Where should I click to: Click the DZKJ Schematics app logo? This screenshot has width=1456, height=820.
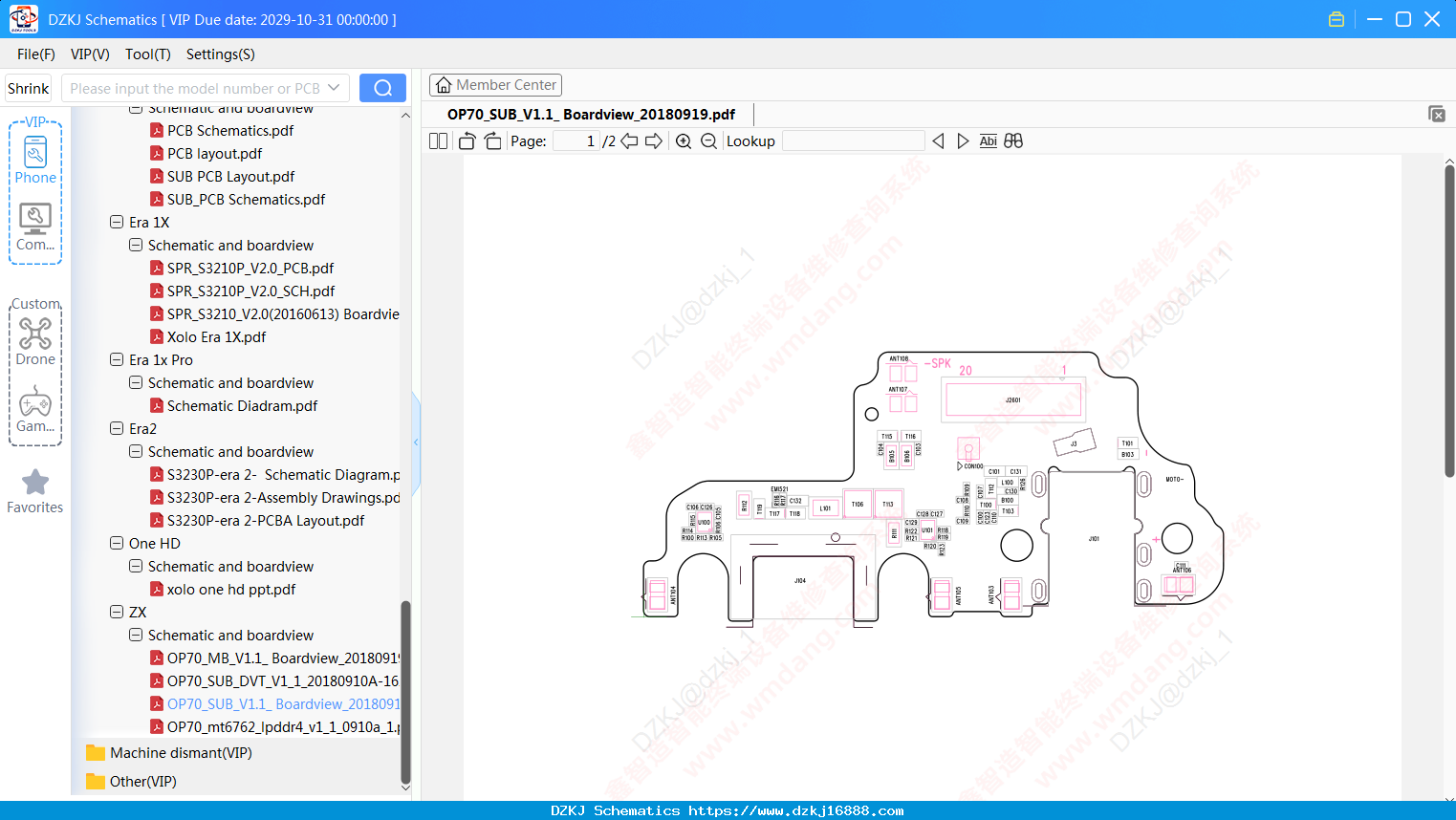pos(23,19)
